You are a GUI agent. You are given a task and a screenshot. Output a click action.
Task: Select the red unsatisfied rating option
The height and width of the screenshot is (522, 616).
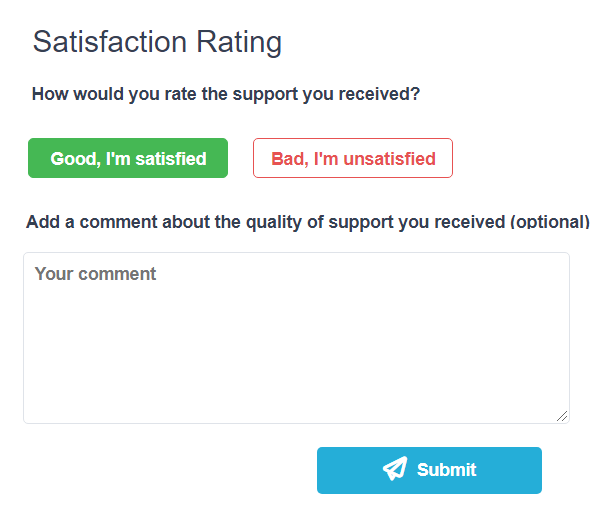(x=353, y=158)
